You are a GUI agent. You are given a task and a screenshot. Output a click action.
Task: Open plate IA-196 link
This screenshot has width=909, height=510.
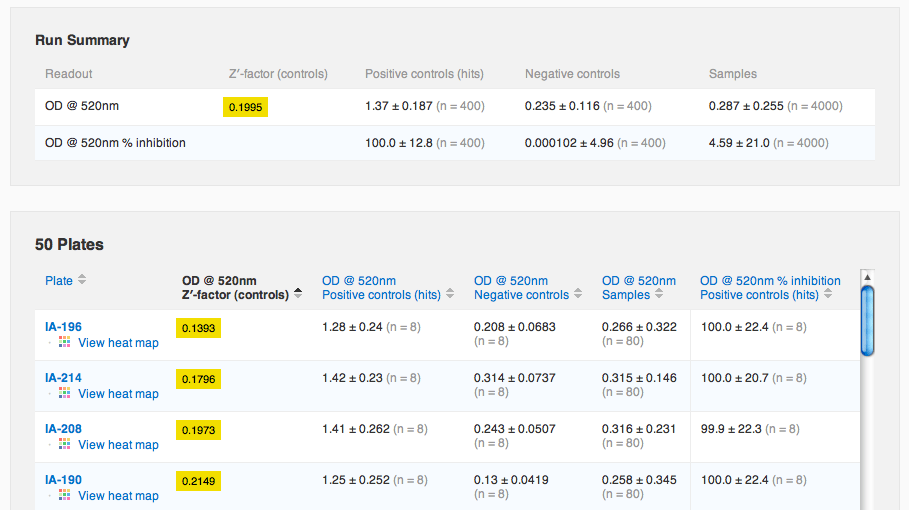[x=63, y=327]
